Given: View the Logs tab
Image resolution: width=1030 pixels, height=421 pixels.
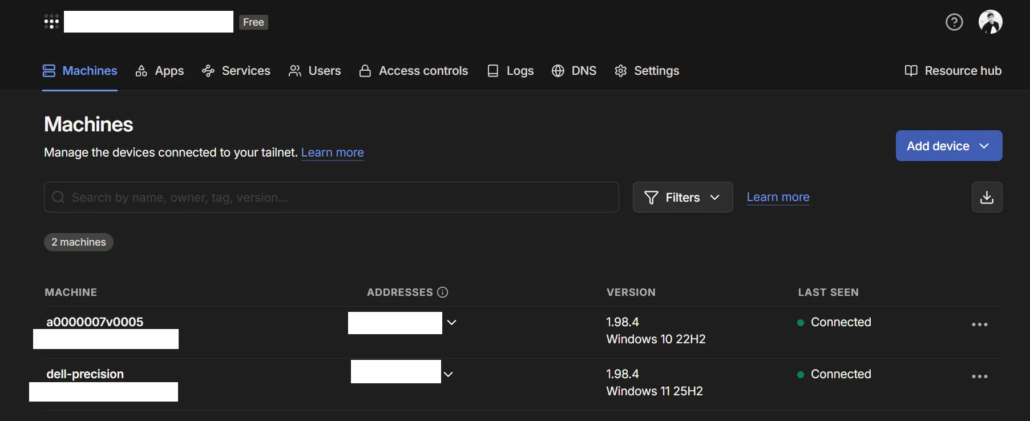Looking at the screenshot, I should coord(510,71).
